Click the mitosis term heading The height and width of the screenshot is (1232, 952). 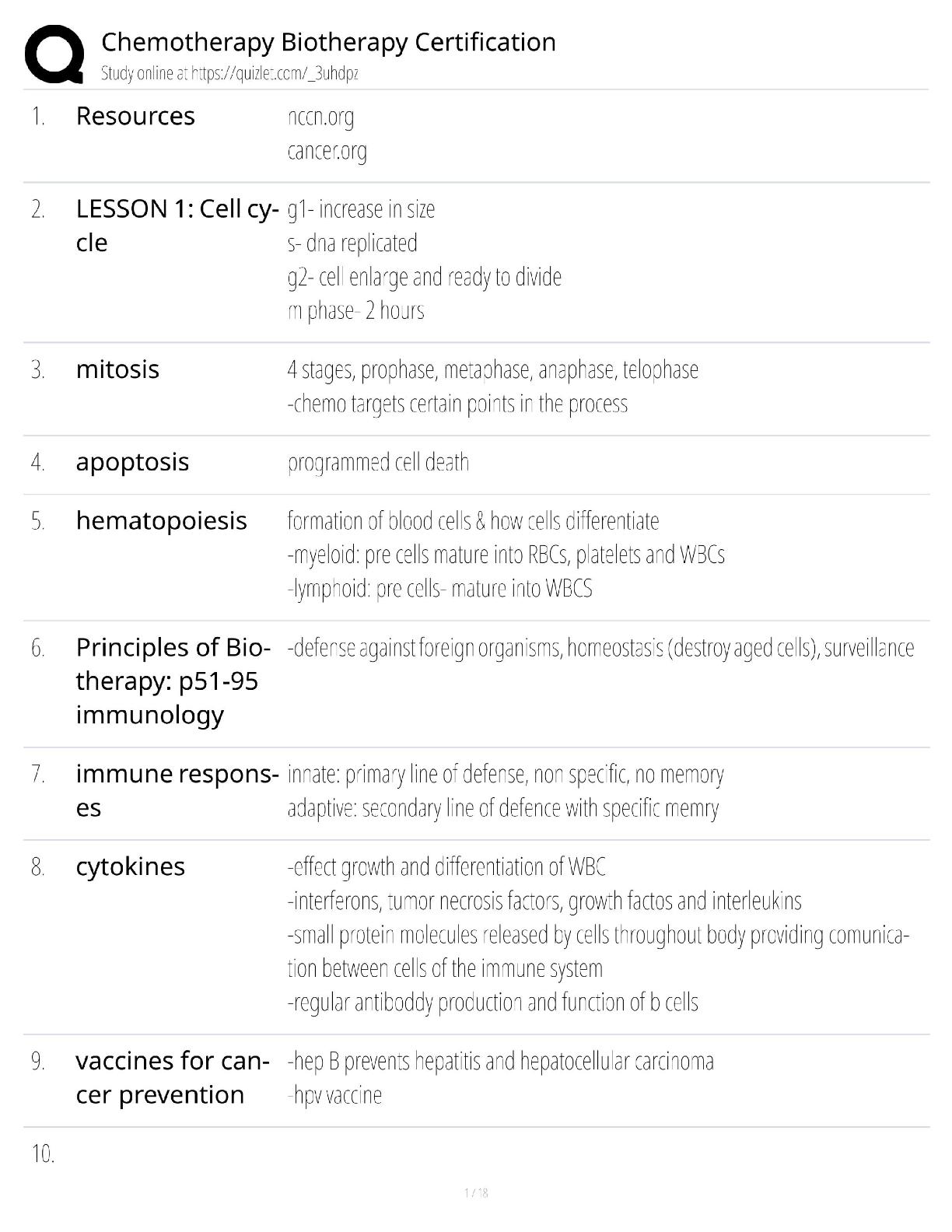tap(117, 369)
